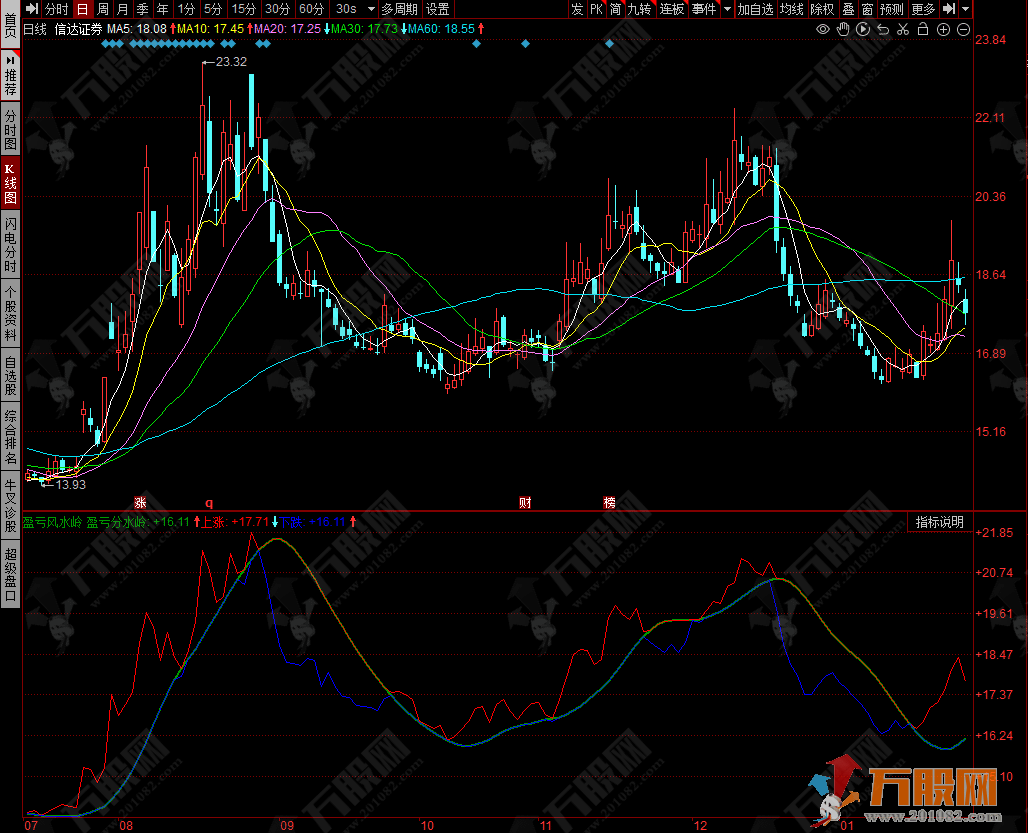Select K线图 in the left sidebar
1028x833 pixels.
coord(10,183)
